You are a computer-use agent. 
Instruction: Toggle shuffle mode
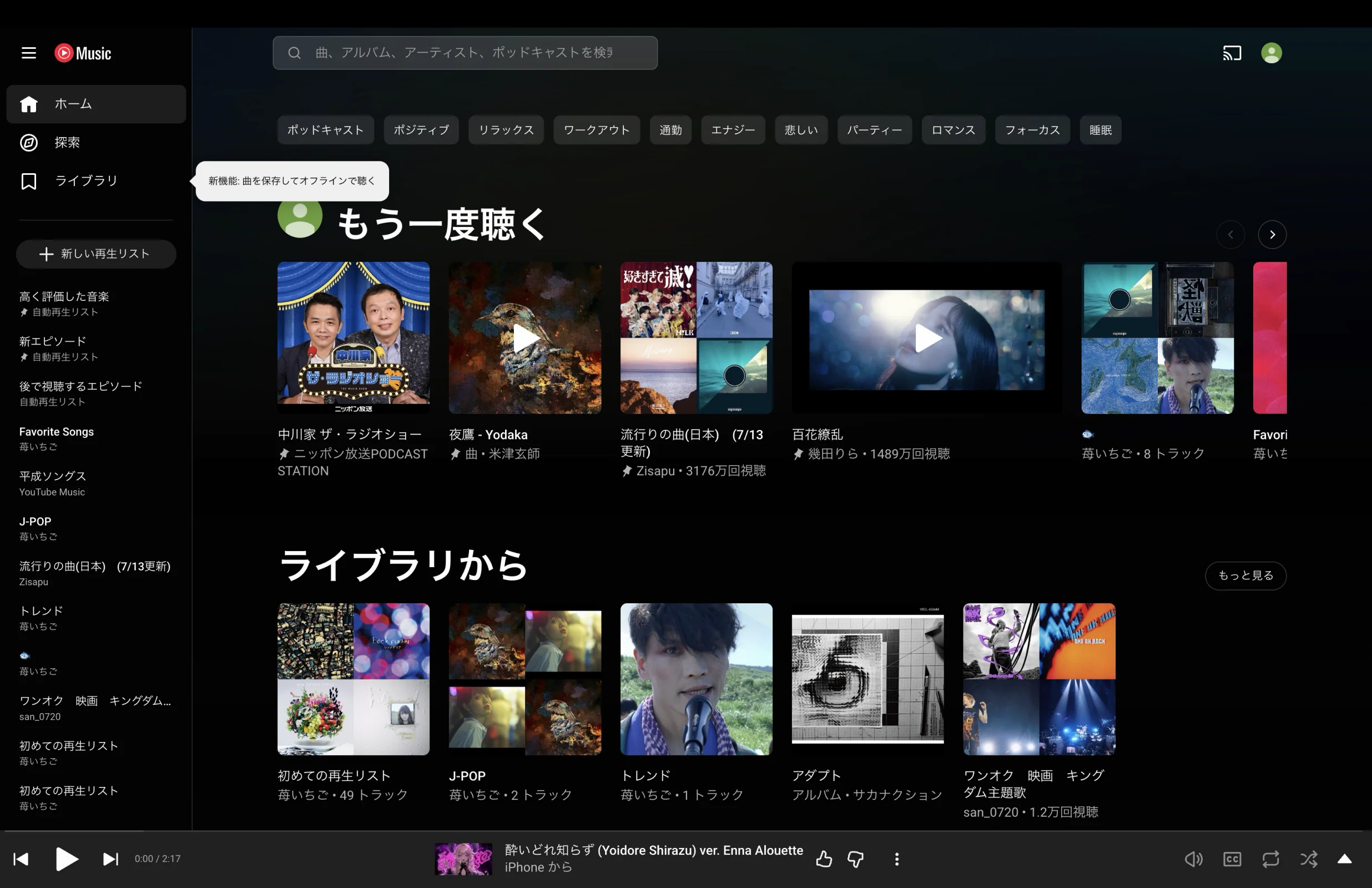1309,859
